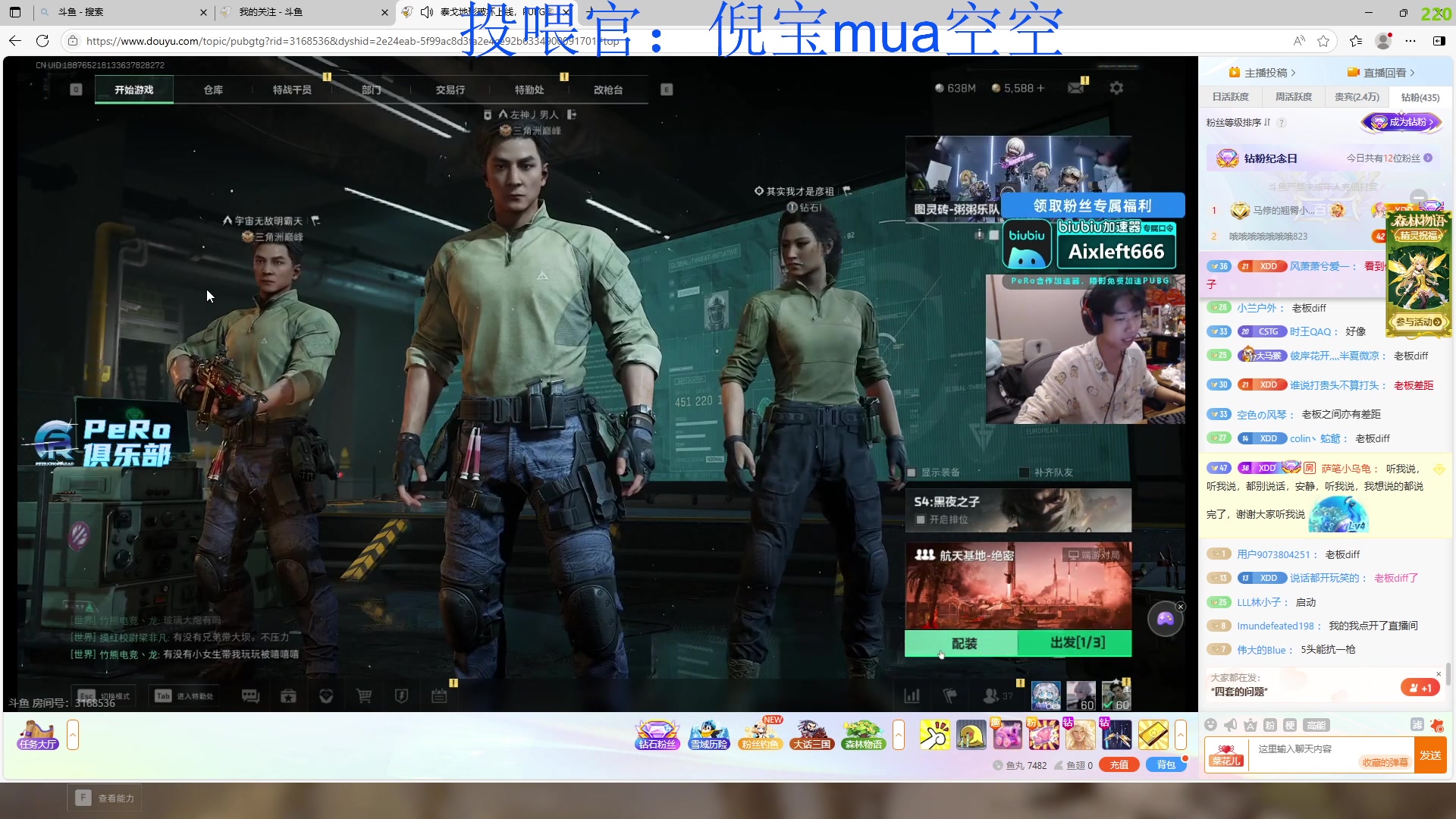The width and height of the screenshot is (1456, 819).
Task: Expand the arrow next to 任务大厅
Action: click(73, 735)
